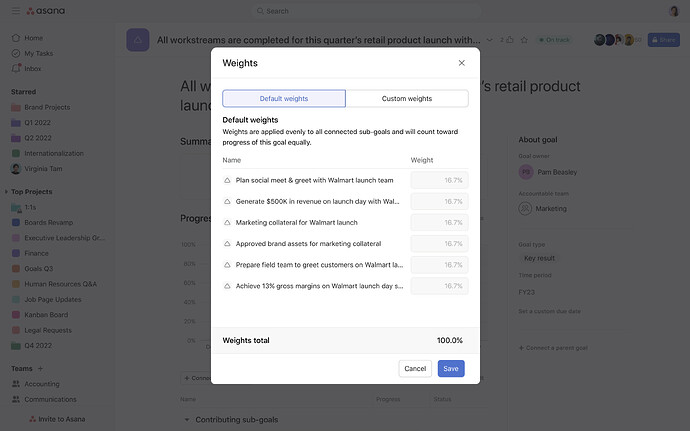Screen dimensions: 690x431
Task: Close the Weights dialog with the X
Action: point(462,63)
